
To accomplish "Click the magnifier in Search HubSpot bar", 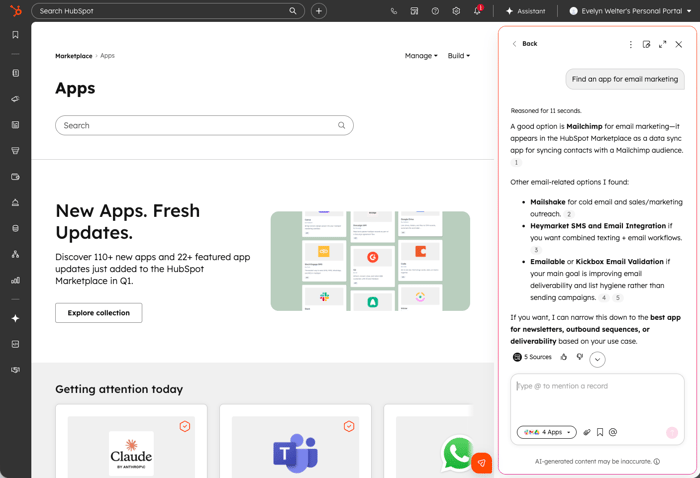I will [293, 11].
